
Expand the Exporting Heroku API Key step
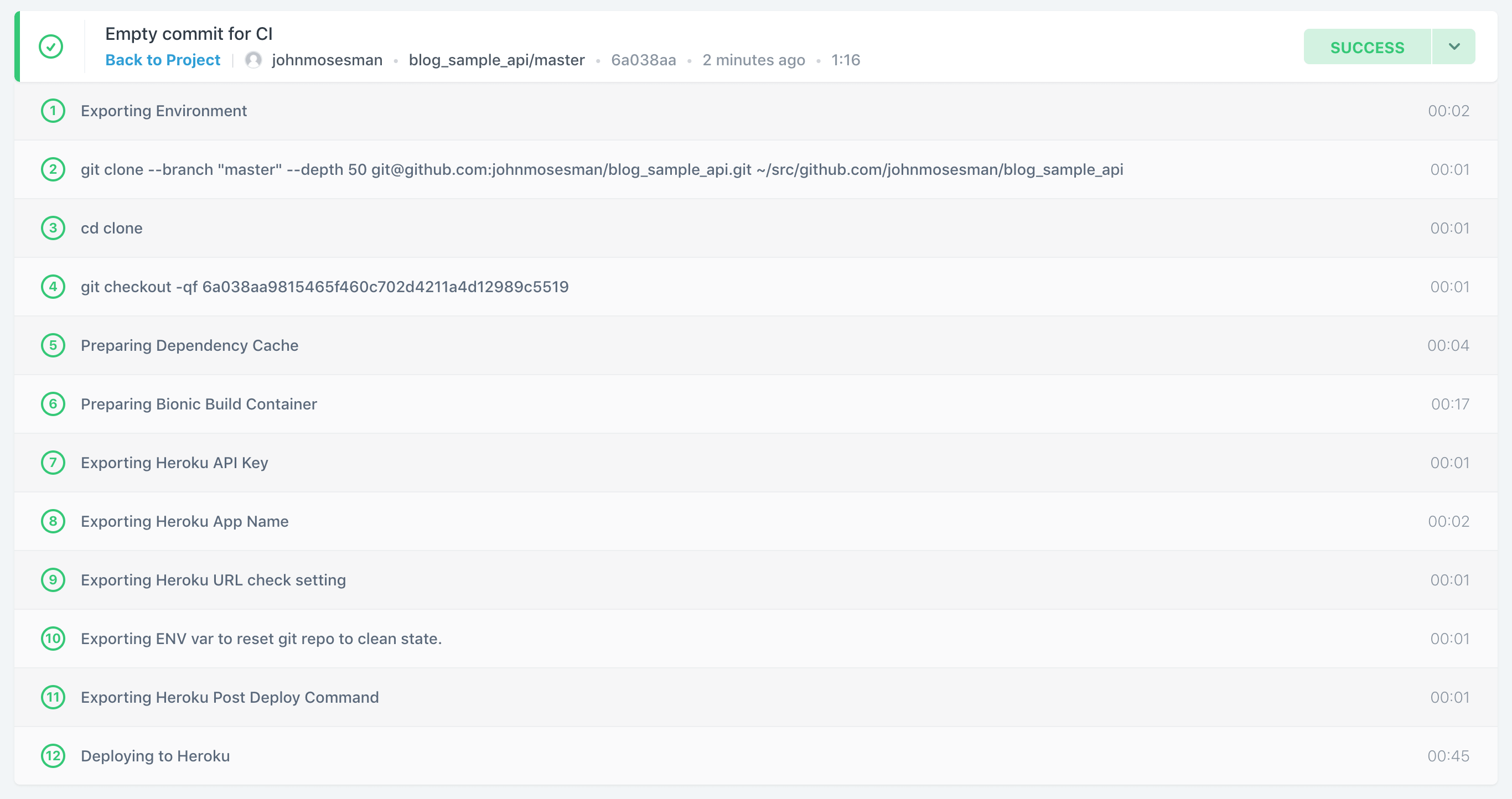click(756, 463)
